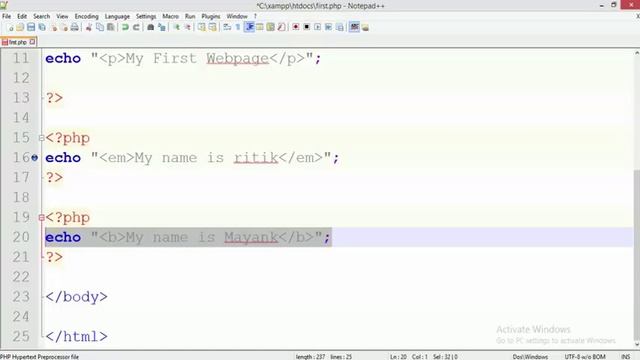Screen dimensions: 640x360
Task: Click the Zoom Out toolbar icon
Action: [x=187, y=27]
